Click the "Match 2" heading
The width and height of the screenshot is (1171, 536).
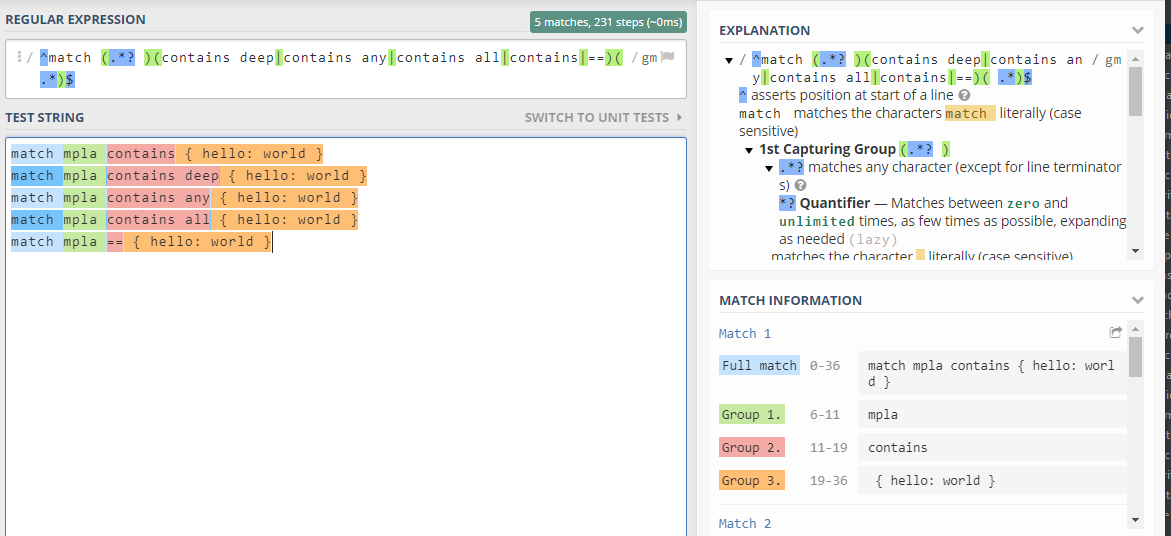[x=745, y=524]
